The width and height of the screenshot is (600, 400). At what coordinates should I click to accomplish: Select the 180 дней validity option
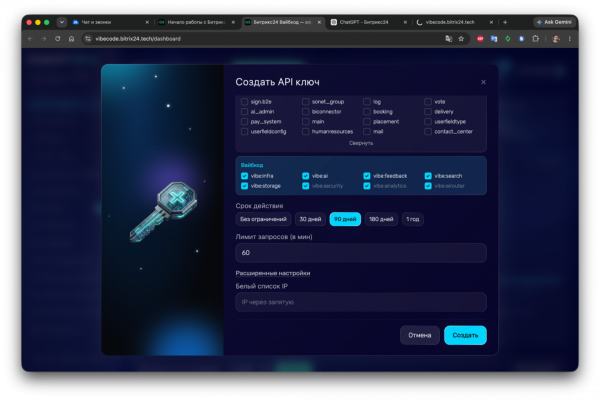[x=381, y=219]
